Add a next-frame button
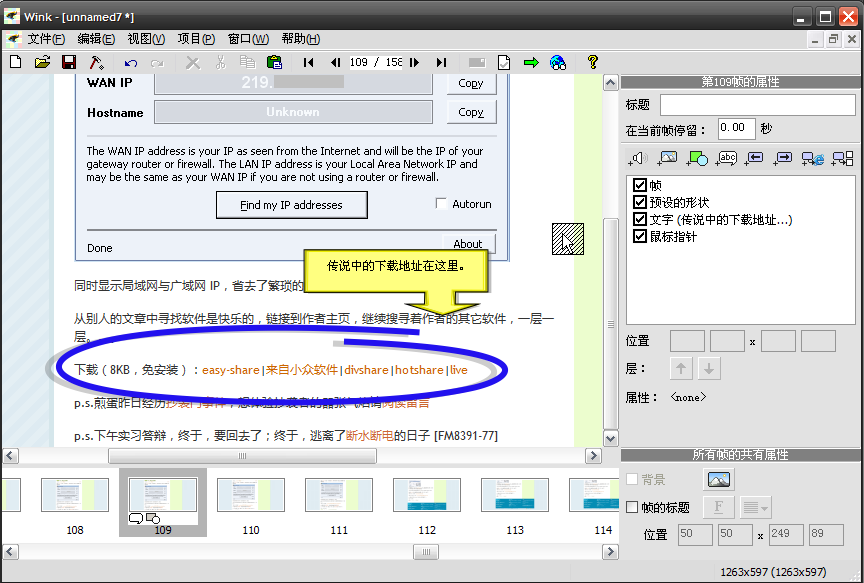Image resolution: width=864 pixels, height=583 pixels. pos(782,159)
